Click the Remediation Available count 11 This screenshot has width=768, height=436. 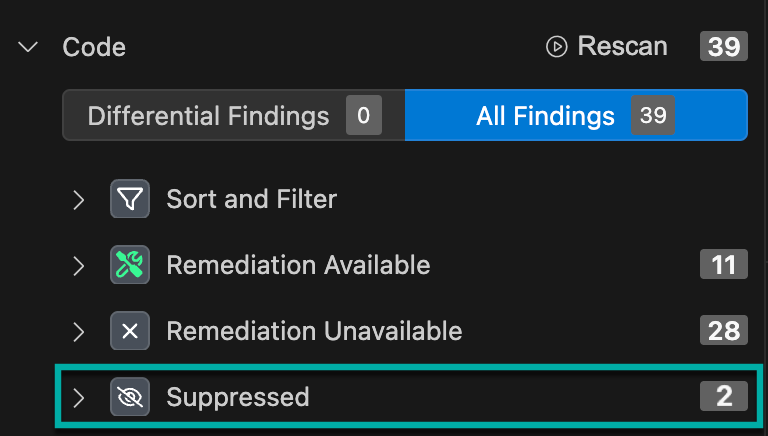click(x=723, y=265)
